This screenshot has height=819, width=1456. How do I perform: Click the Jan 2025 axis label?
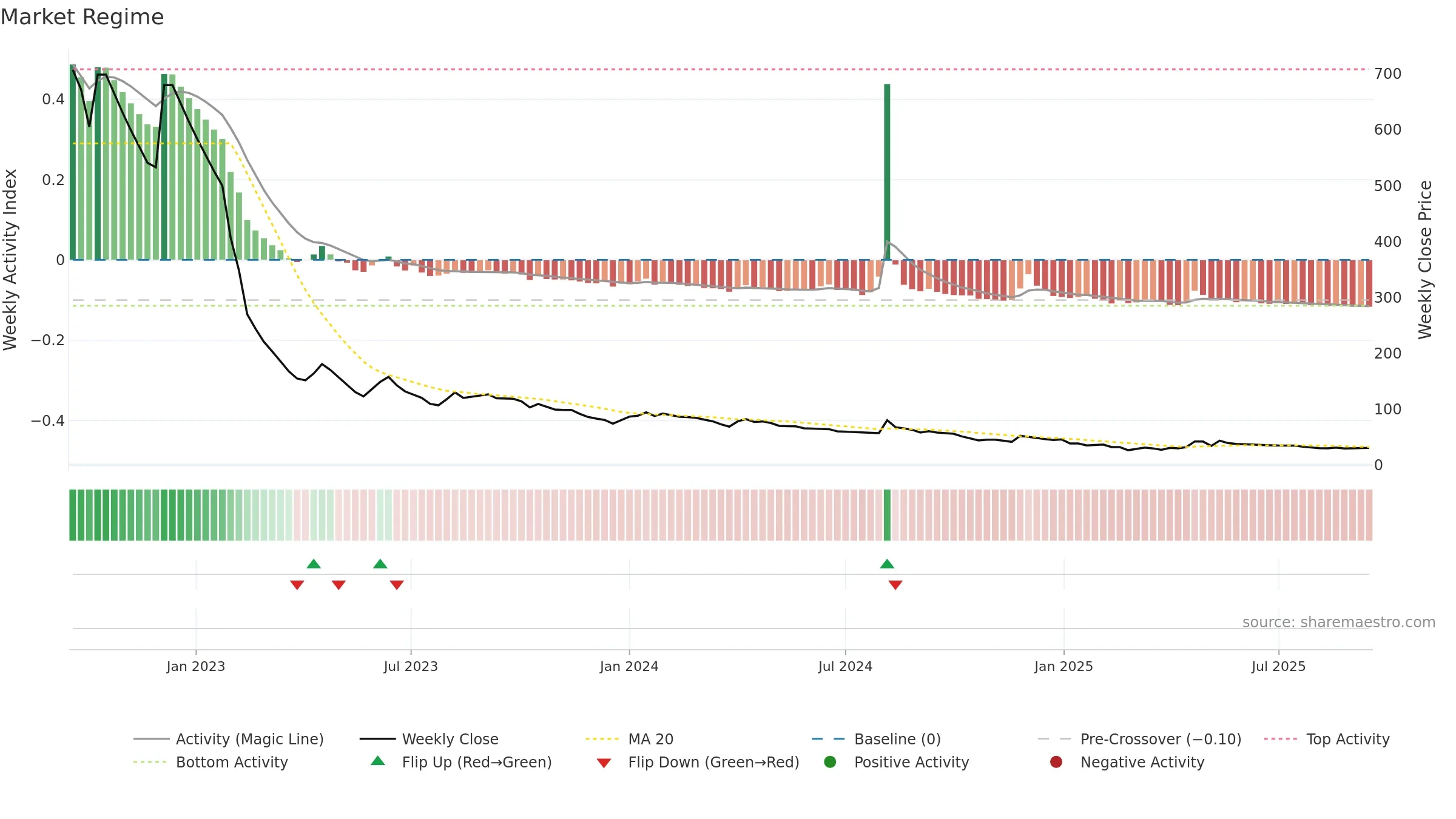(x=1063, y=666)
